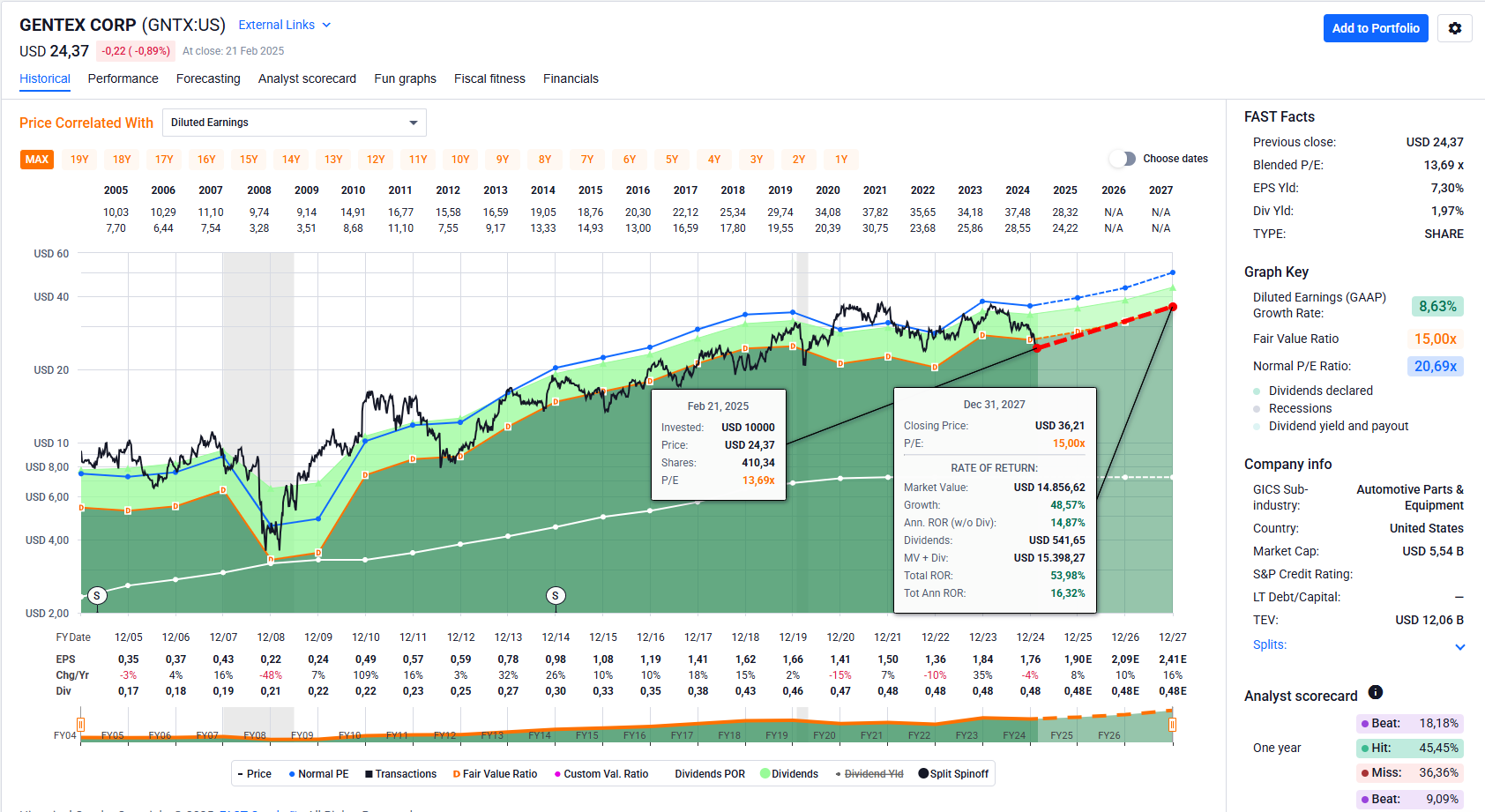Click the red endpoint dot at 12/27

1173,307
